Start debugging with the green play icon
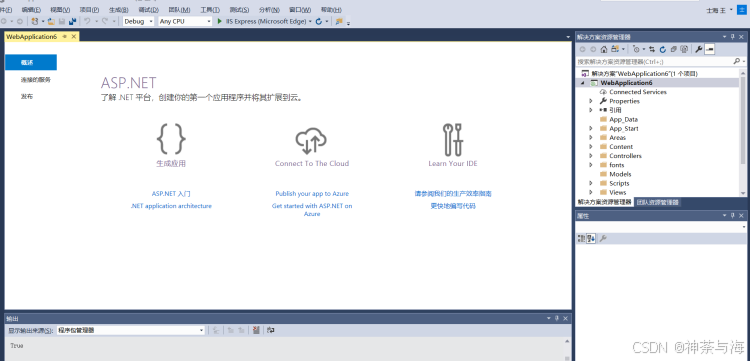This screenshot has width=751, height=361. pos(220,21)
